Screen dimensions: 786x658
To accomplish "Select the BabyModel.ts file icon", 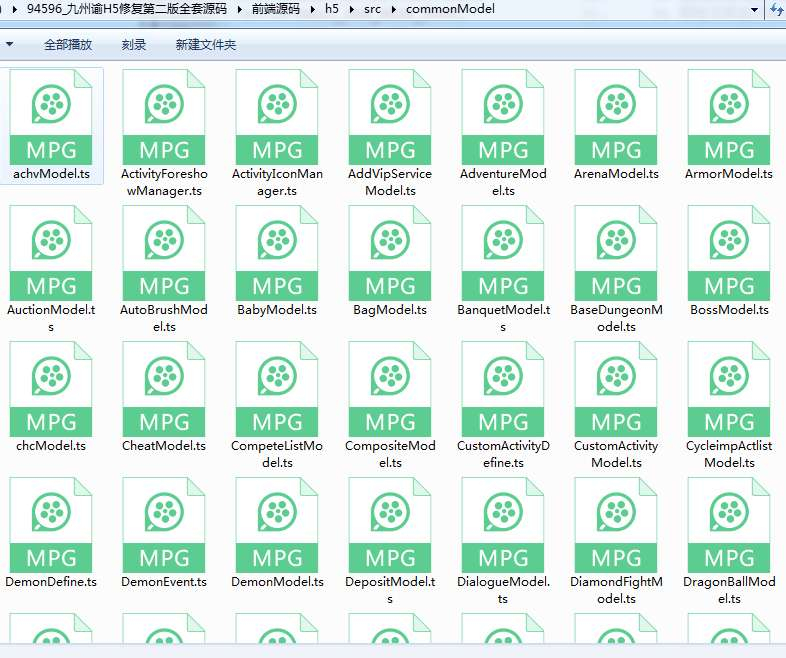I will 277,254.
